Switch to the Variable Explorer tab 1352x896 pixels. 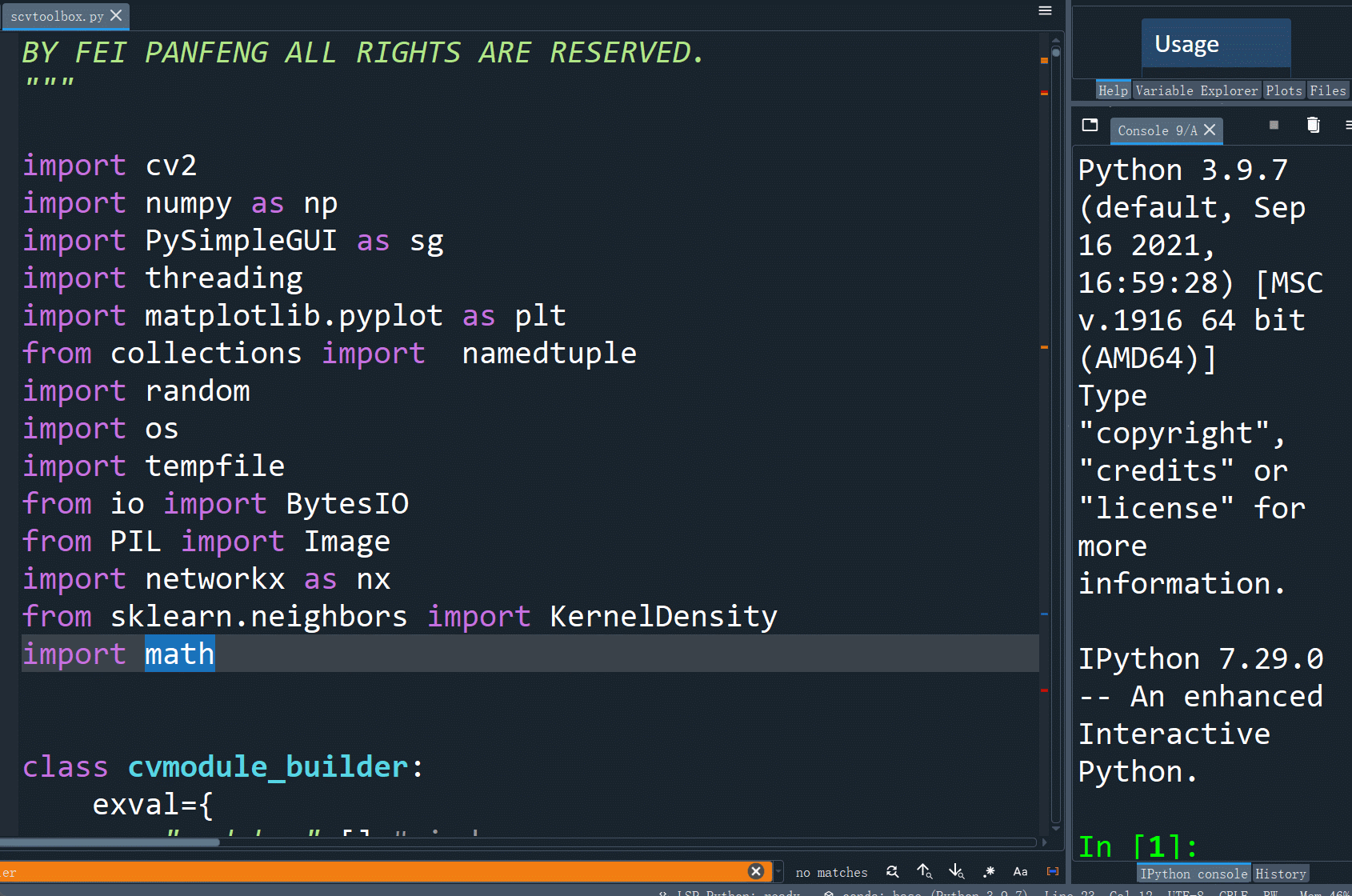pos(1197,90)
